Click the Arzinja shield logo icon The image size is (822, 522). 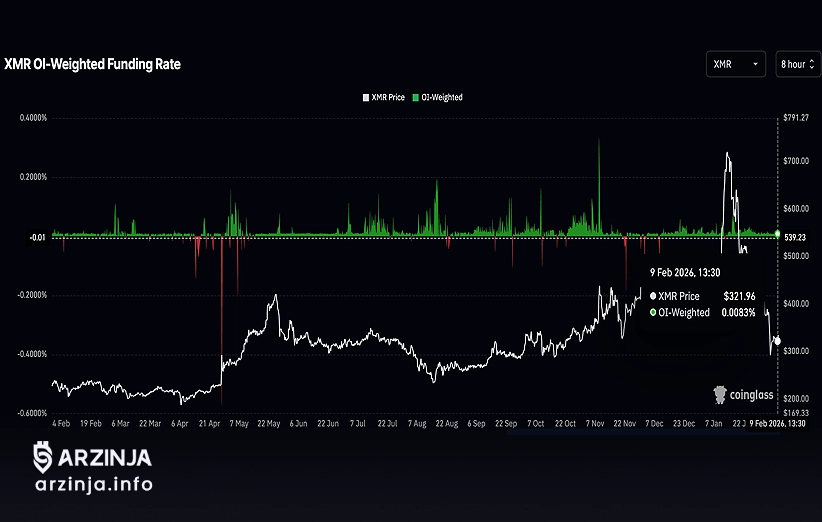(43, 459)
